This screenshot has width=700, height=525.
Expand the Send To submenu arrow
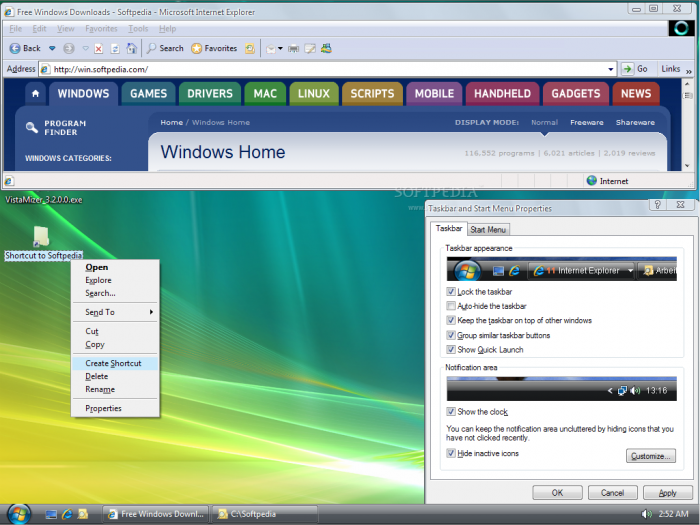pyautogui.click(x=151, y=312)
